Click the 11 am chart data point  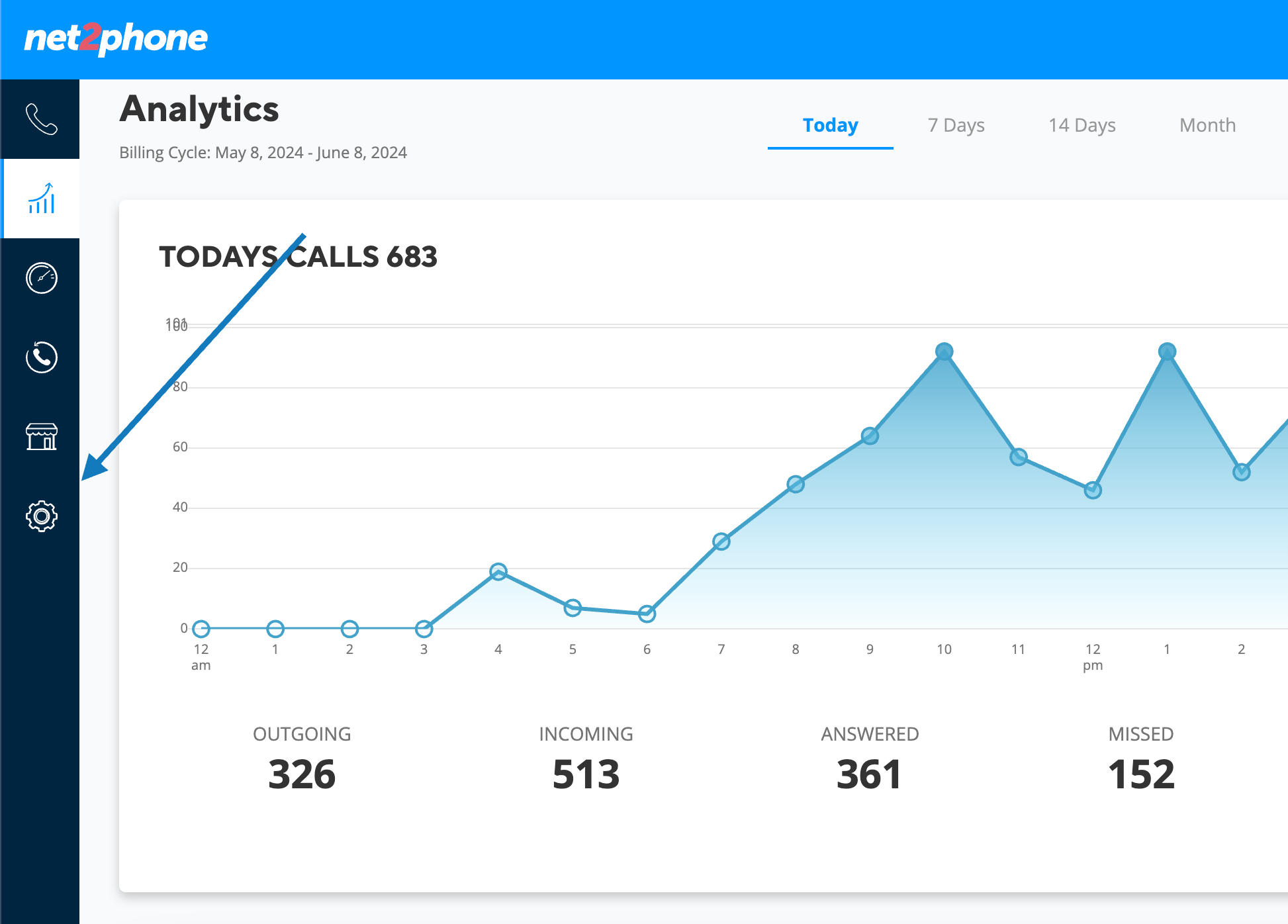(1019, 457)
